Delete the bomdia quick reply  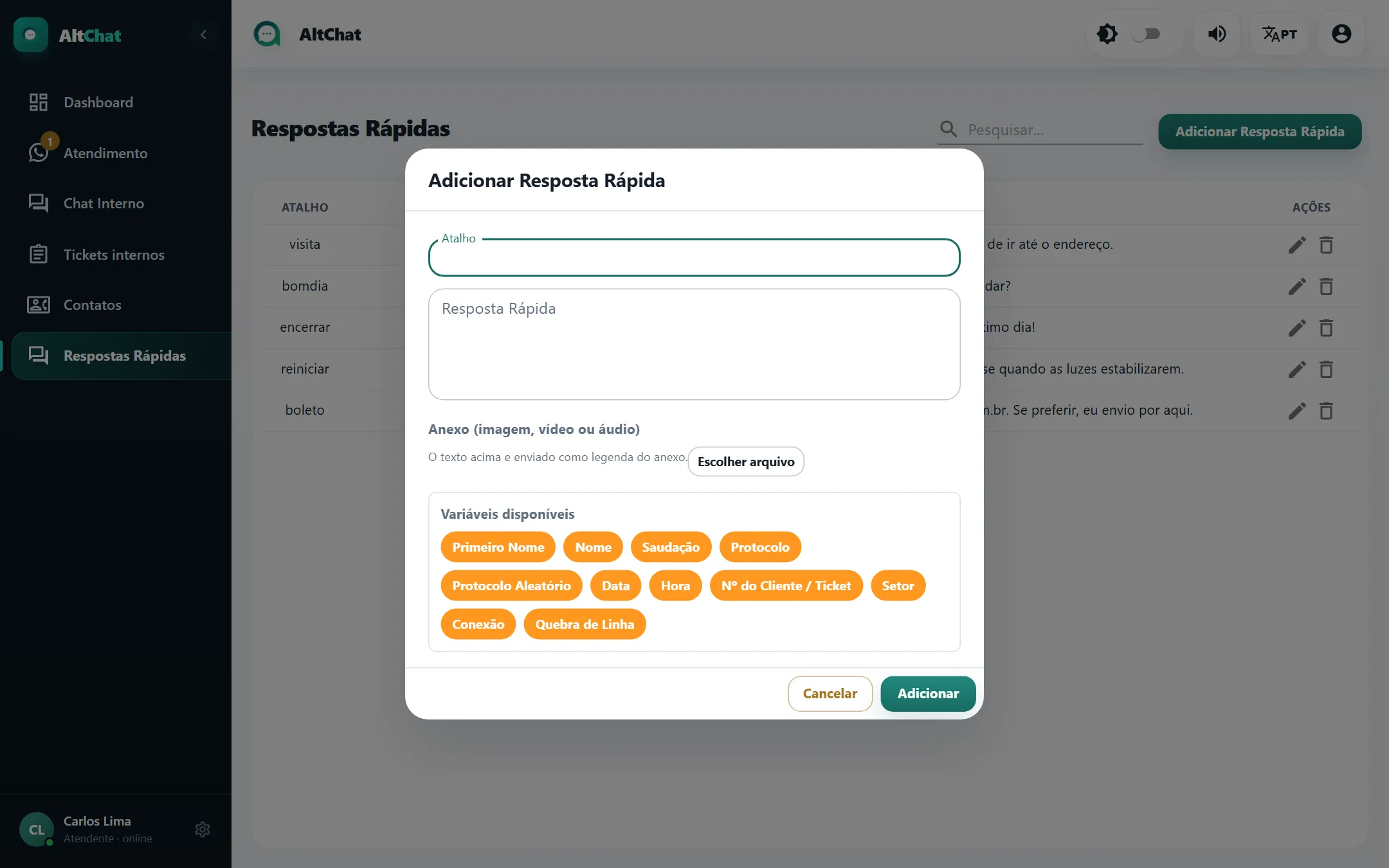pos(1326,286)
